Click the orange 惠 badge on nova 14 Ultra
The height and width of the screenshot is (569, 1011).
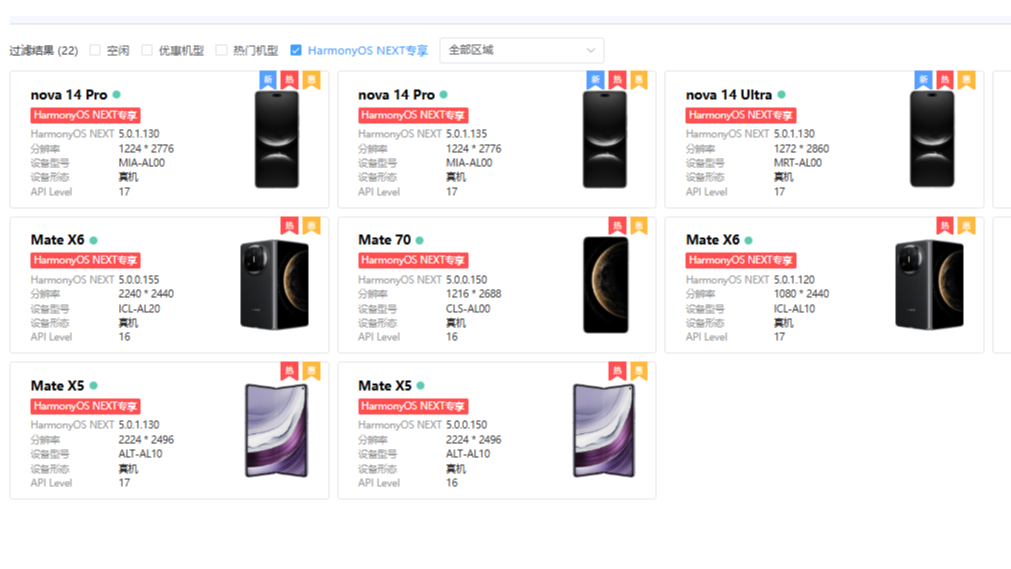click(x=966, y=79)
